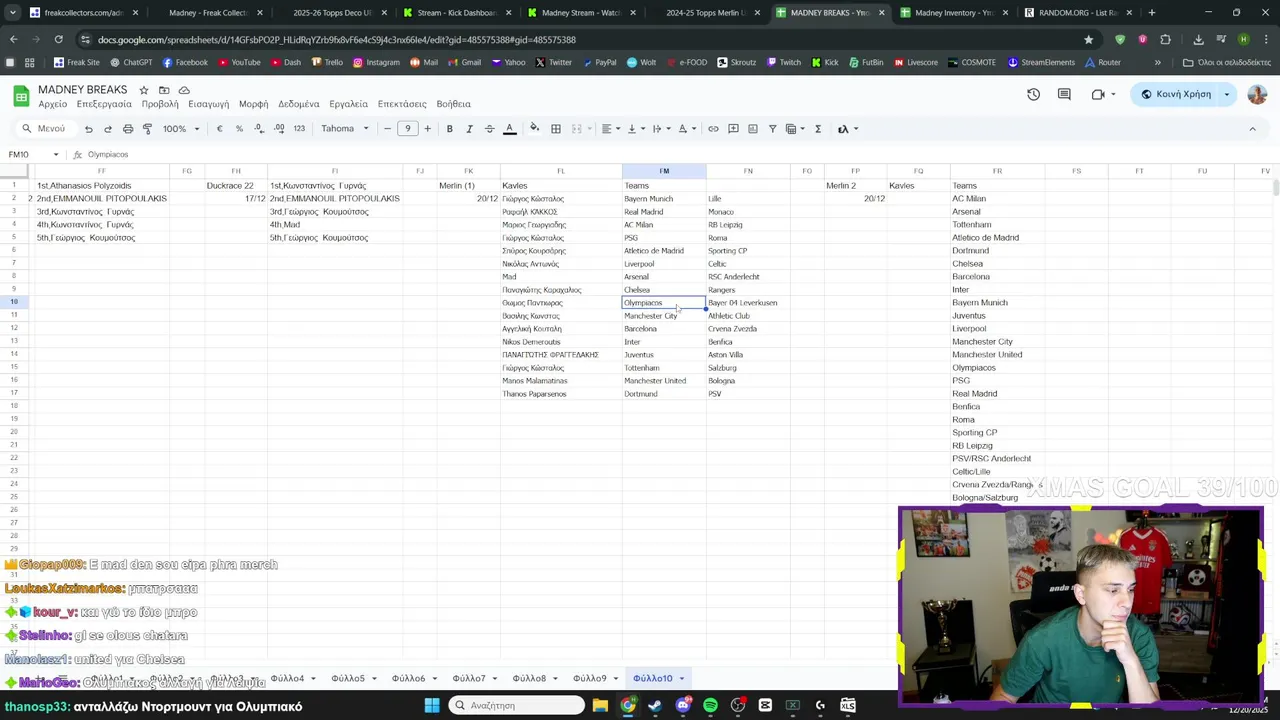Image resolution: width=1280 pixels, height=720 pixels.
Task: Decrease font size with minus
Action: (387, 129)
